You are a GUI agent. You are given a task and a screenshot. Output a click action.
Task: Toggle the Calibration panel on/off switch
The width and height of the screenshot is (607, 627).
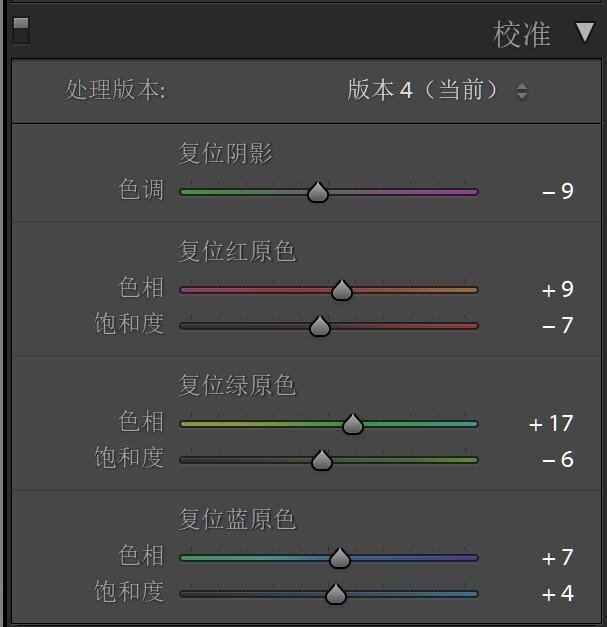pyautogui.click(x=21, y=30)
